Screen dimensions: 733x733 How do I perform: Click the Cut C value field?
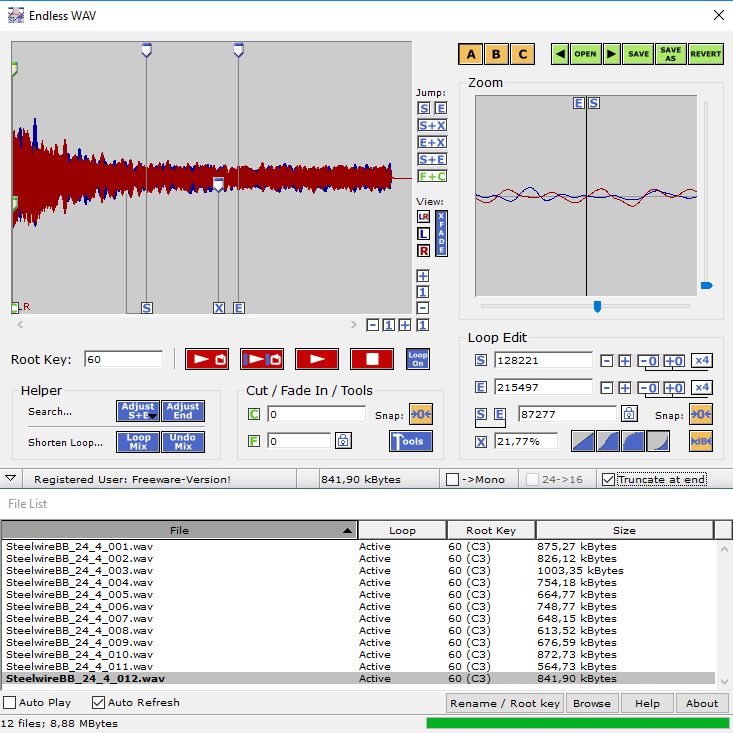point(316,414)
